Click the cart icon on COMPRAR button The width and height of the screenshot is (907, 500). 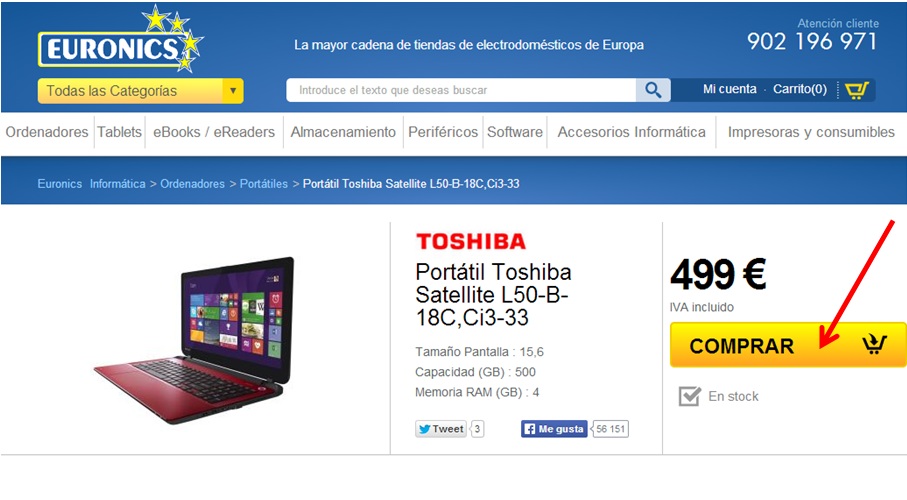click(874, 344)
